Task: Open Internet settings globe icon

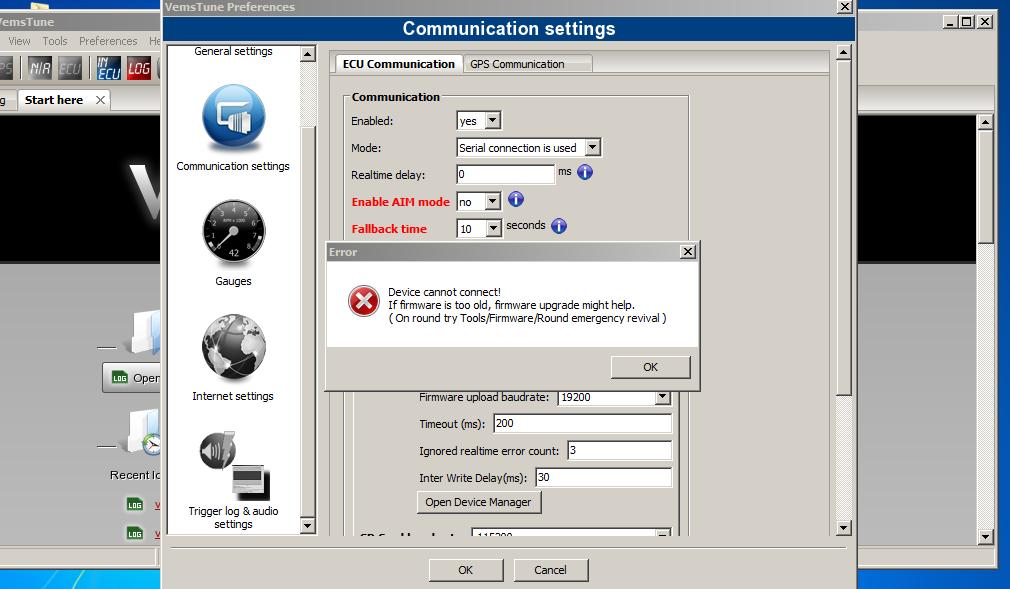Action: (x=233, y=347)
